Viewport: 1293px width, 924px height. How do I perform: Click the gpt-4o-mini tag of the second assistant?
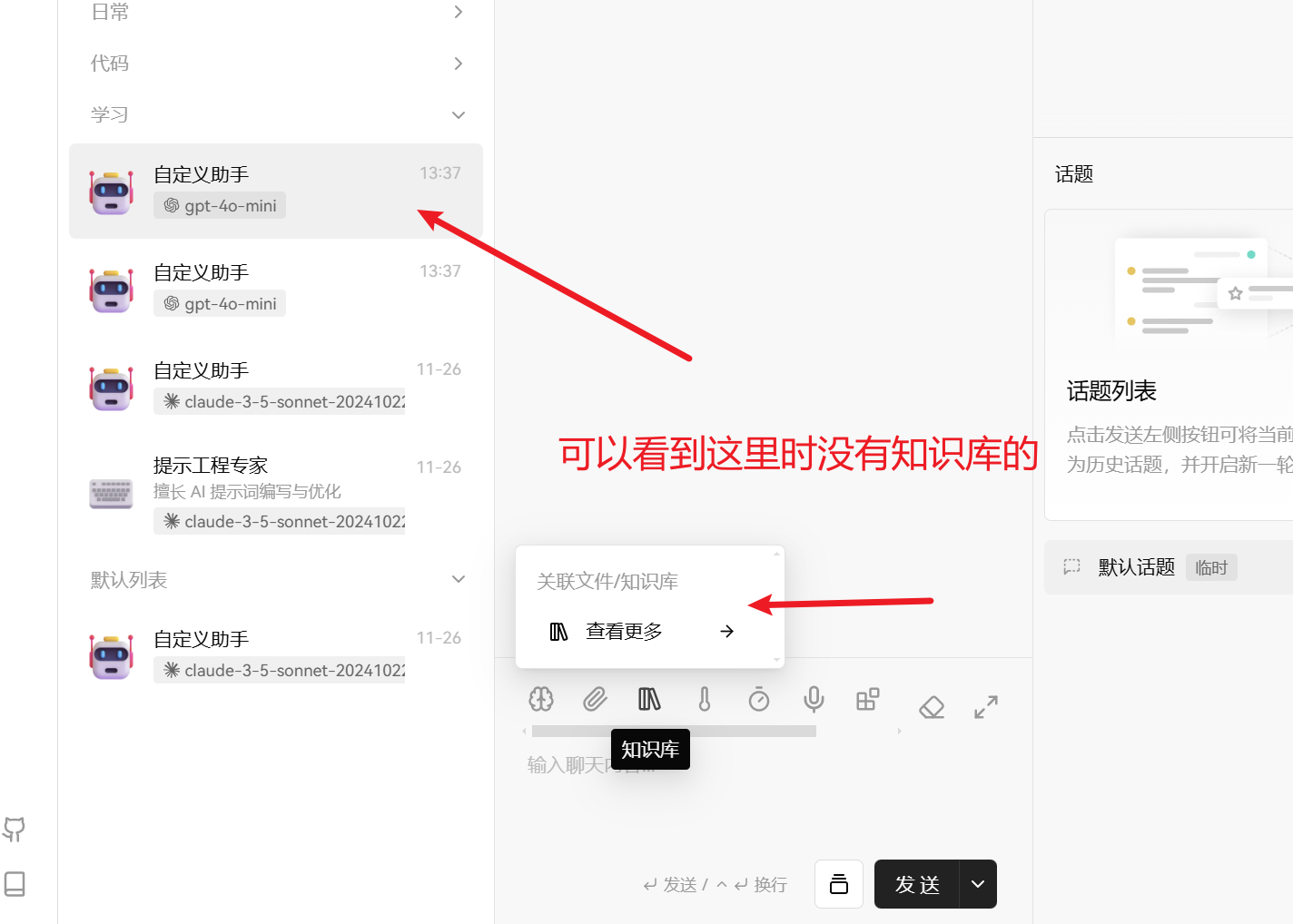point(220,304)
